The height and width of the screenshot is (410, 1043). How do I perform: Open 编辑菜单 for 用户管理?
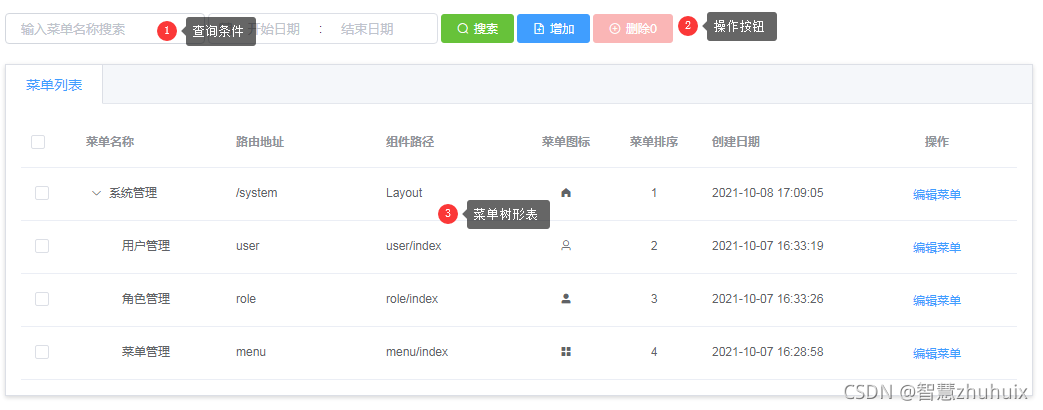point(937,248)
